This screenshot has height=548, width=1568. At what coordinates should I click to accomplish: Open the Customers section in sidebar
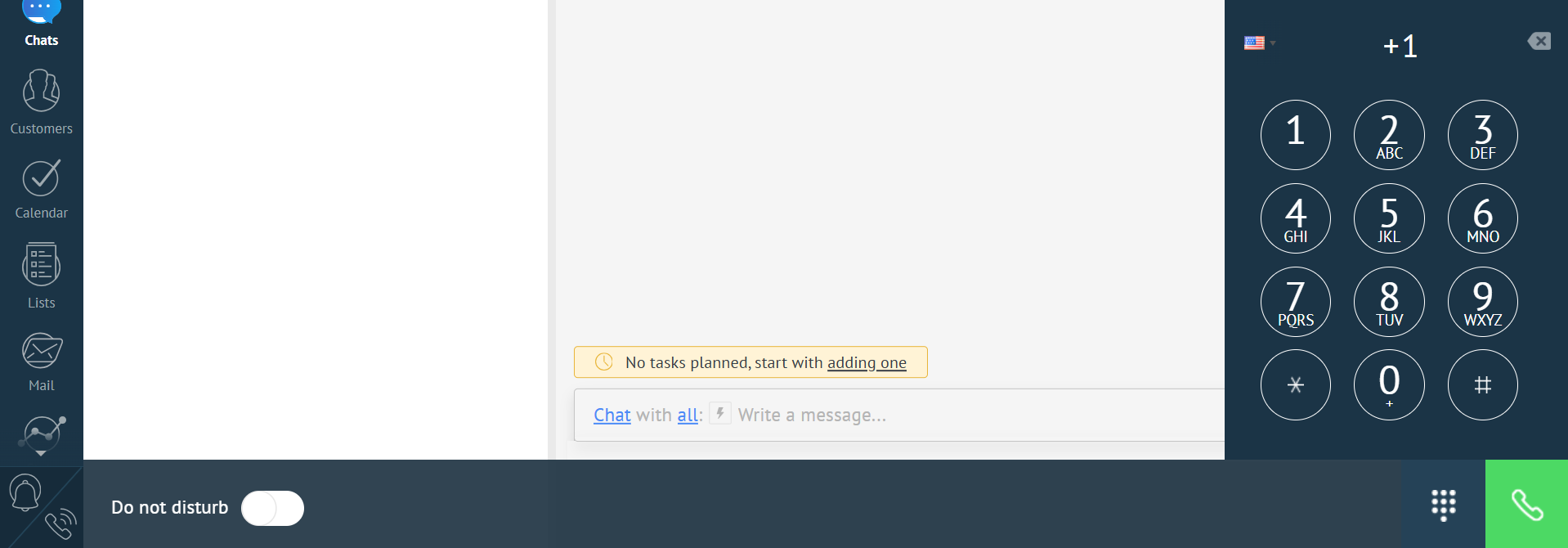pyautogui.click(x=41, y=102)
